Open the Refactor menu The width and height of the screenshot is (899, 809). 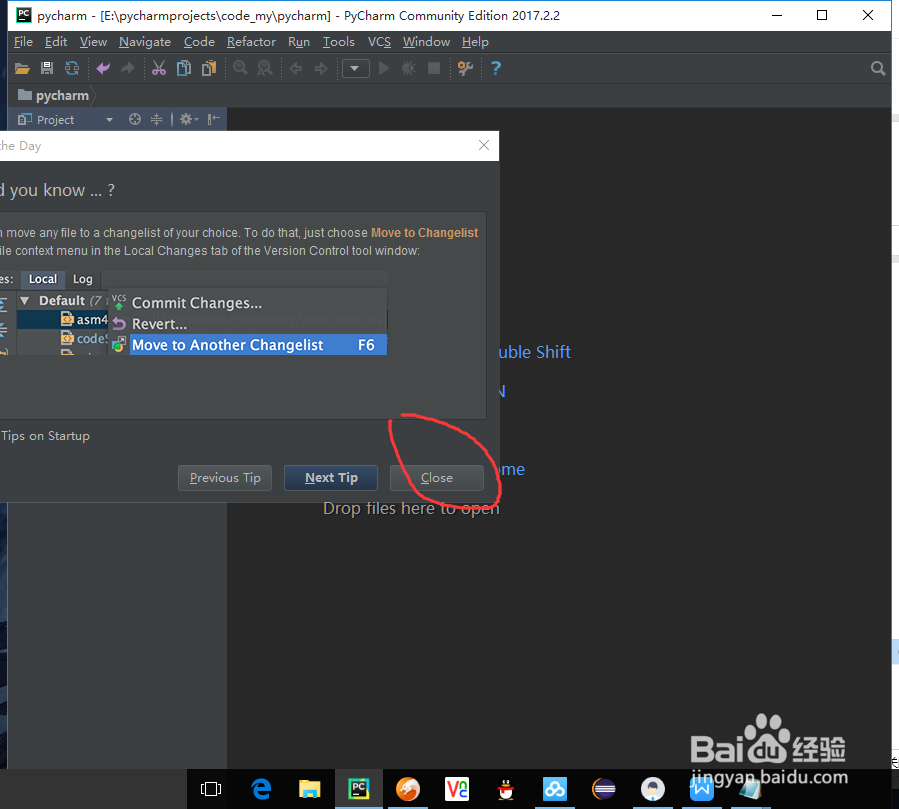[251, 42]
